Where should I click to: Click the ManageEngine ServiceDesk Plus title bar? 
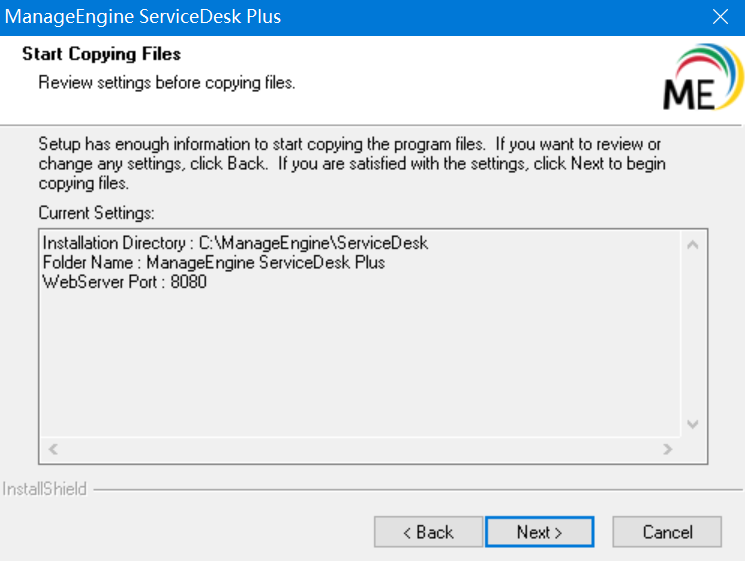[300, 17]
